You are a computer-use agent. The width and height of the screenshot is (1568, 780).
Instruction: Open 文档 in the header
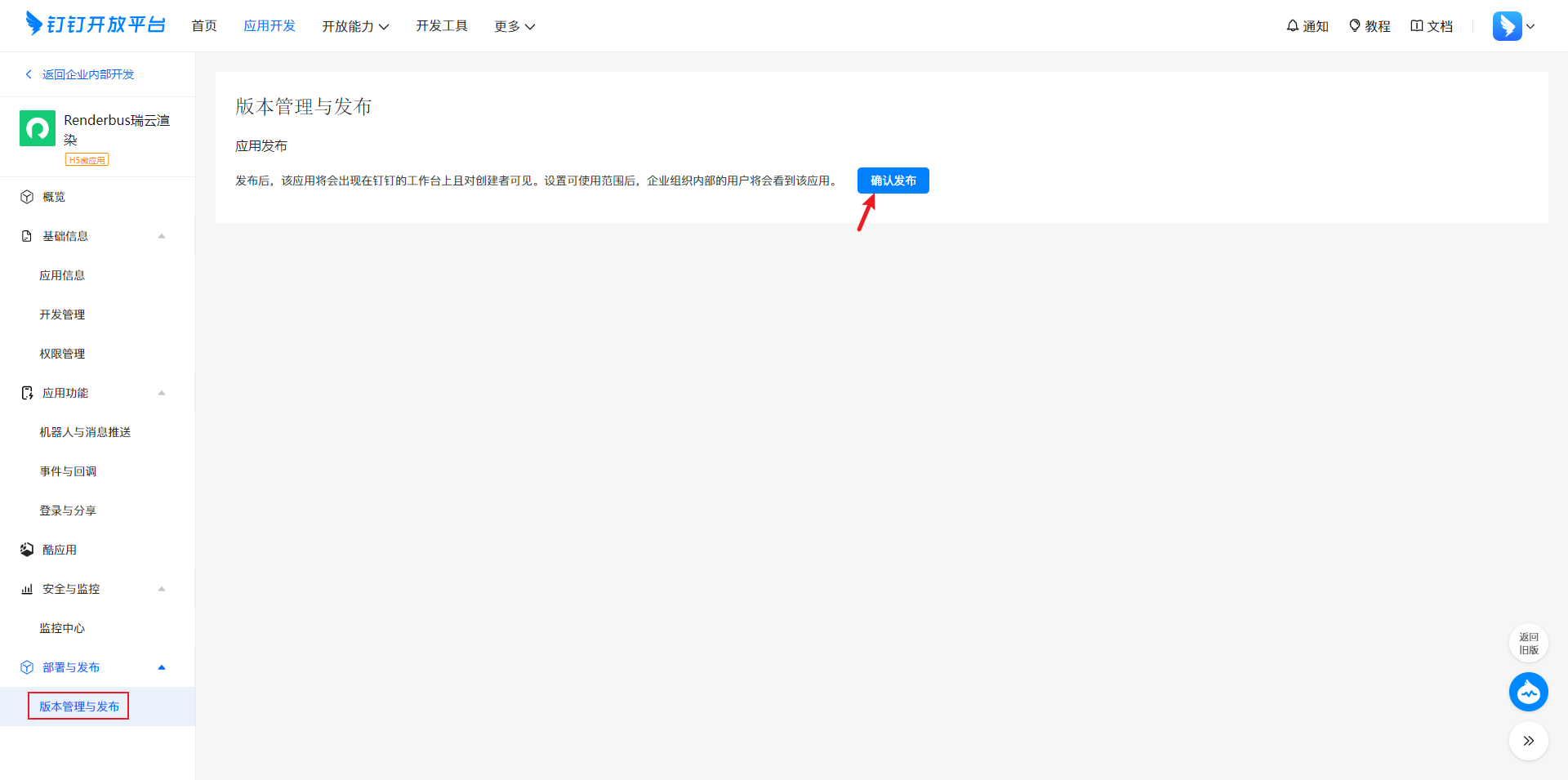(1440, 26)
